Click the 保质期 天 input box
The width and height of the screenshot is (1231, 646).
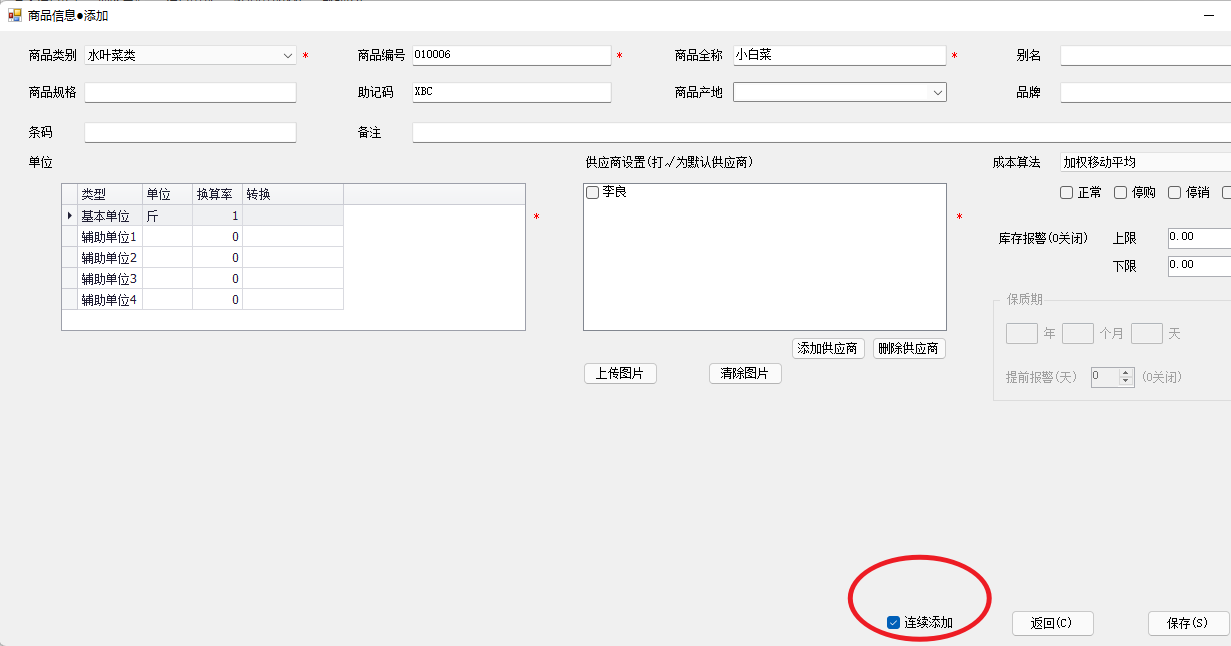point(1146,334)
